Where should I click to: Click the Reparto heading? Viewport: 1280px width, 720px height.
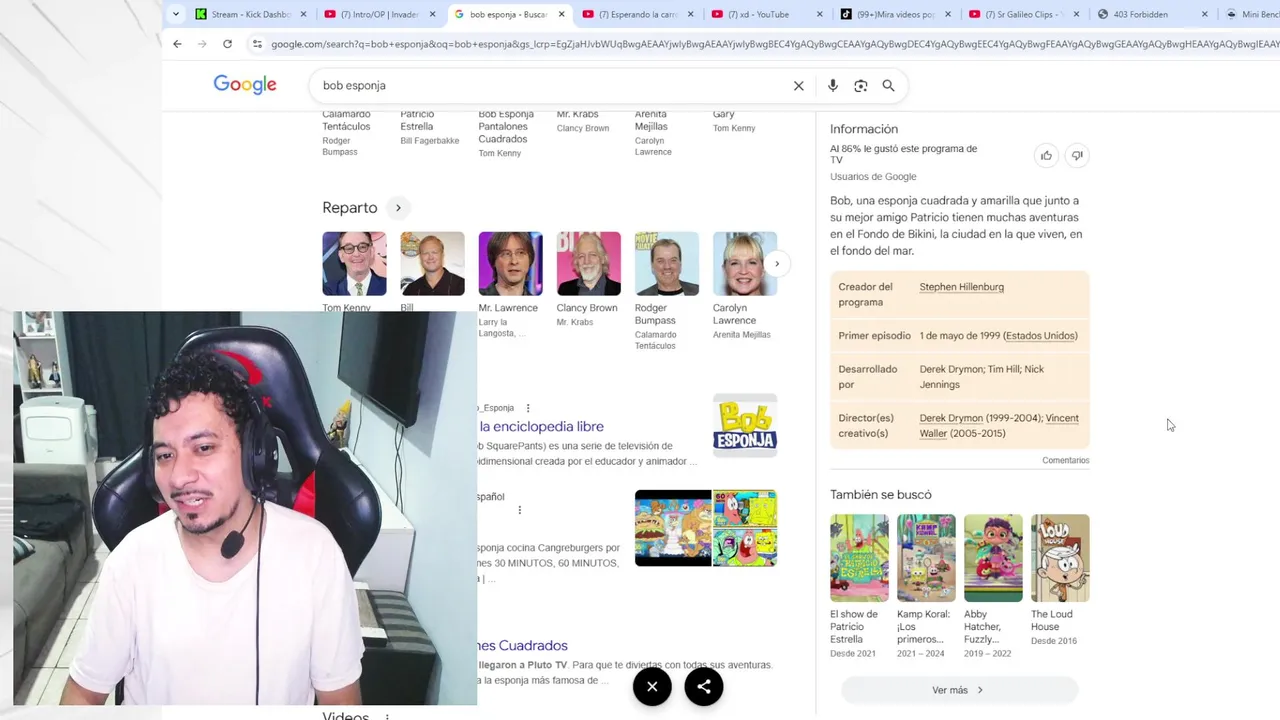click(349, 208)
